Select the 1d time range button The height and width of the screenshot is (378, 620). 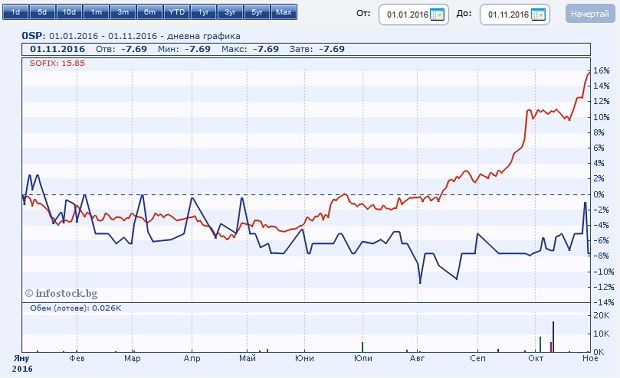pos(16,12)
